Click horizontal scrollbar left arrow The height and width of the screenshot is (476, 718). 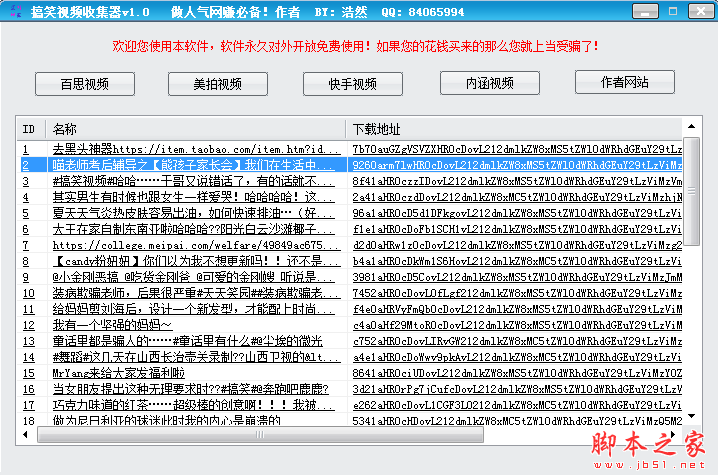26,436
